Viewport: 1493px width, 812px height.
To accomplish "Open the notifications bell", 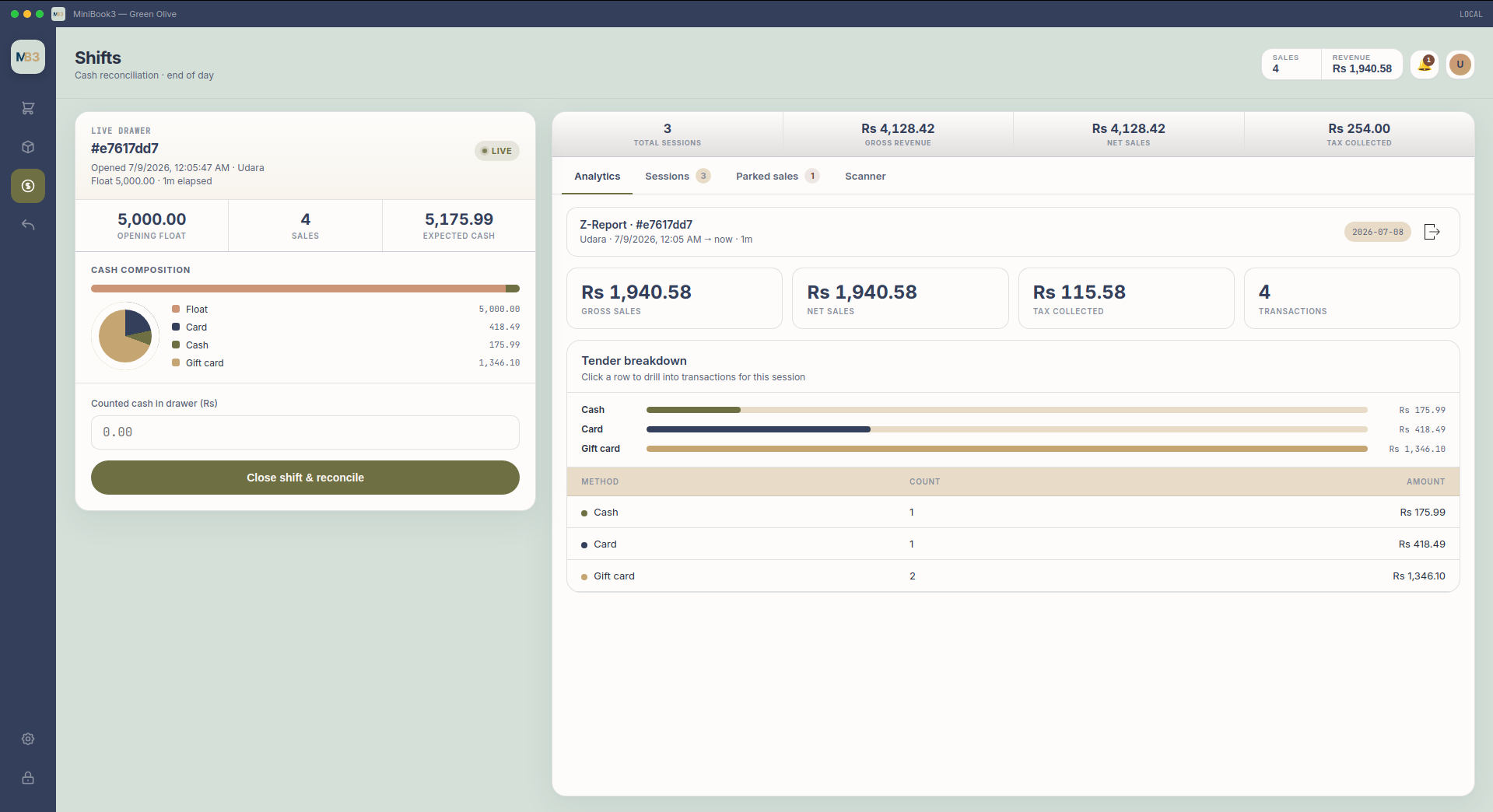I will click(1425, 64).
